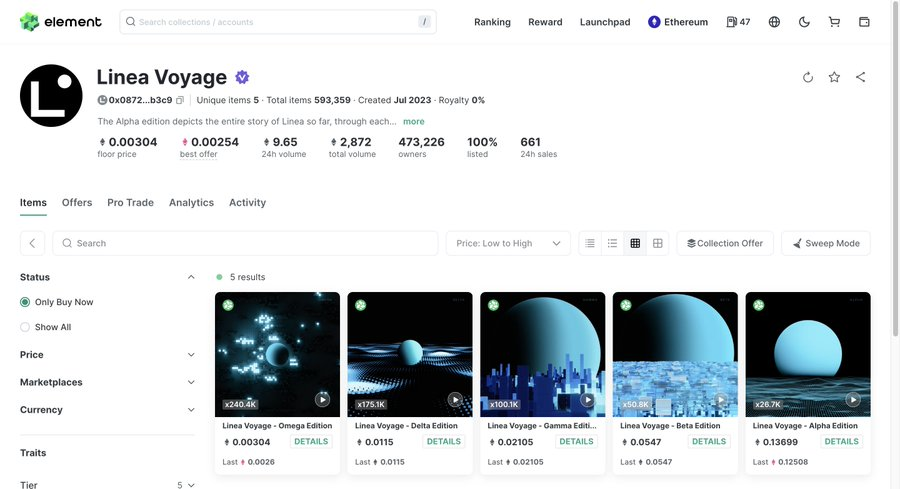This screenshot has width=900, height=489.
Task: Copy the contract address
Action: (x=180, y=100)
